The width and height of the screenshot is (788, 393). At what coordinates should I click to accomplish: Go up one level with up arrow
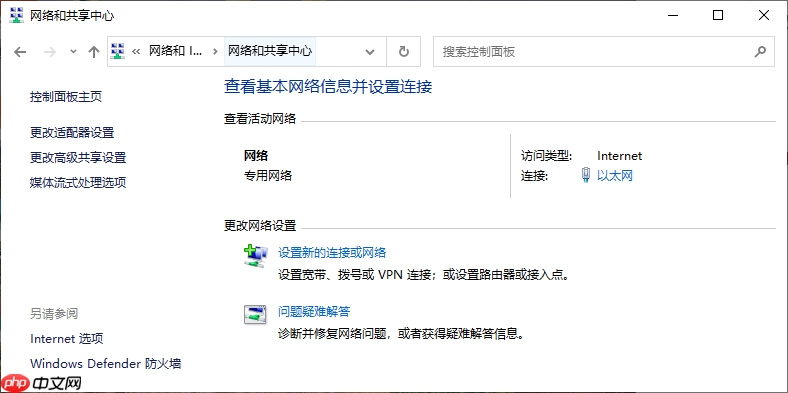tap(93, 52)
